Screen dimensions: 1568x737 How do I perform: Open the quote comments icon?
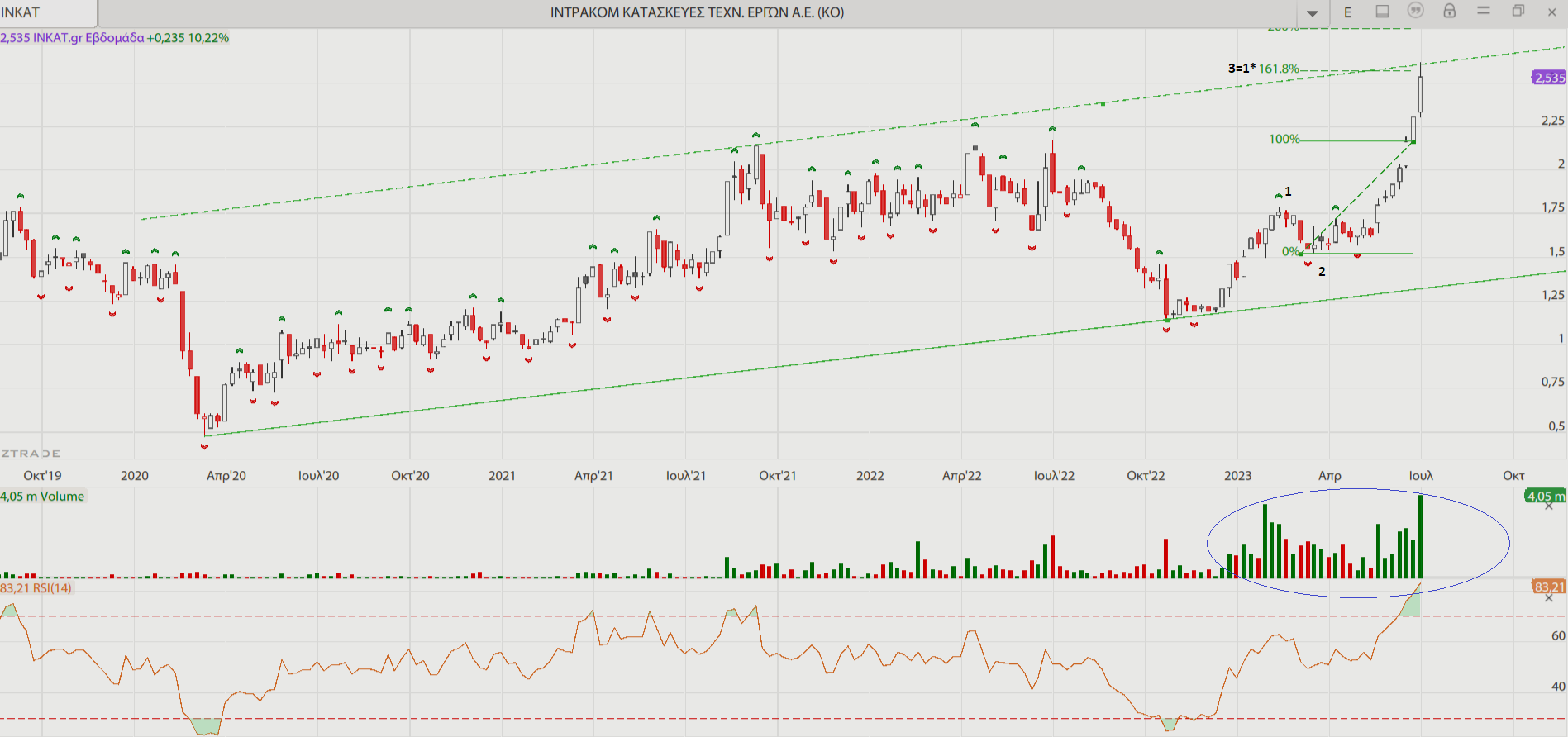pos(1416,11)
